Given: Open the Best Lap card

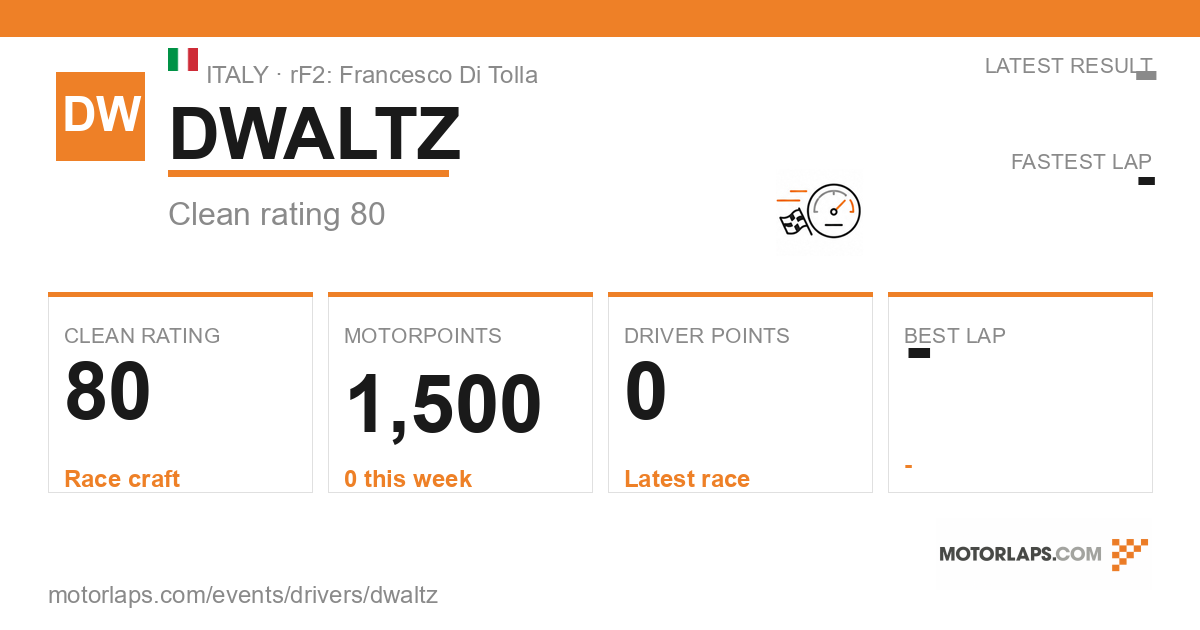Looking at the screenshot, I should (1020, 393).
